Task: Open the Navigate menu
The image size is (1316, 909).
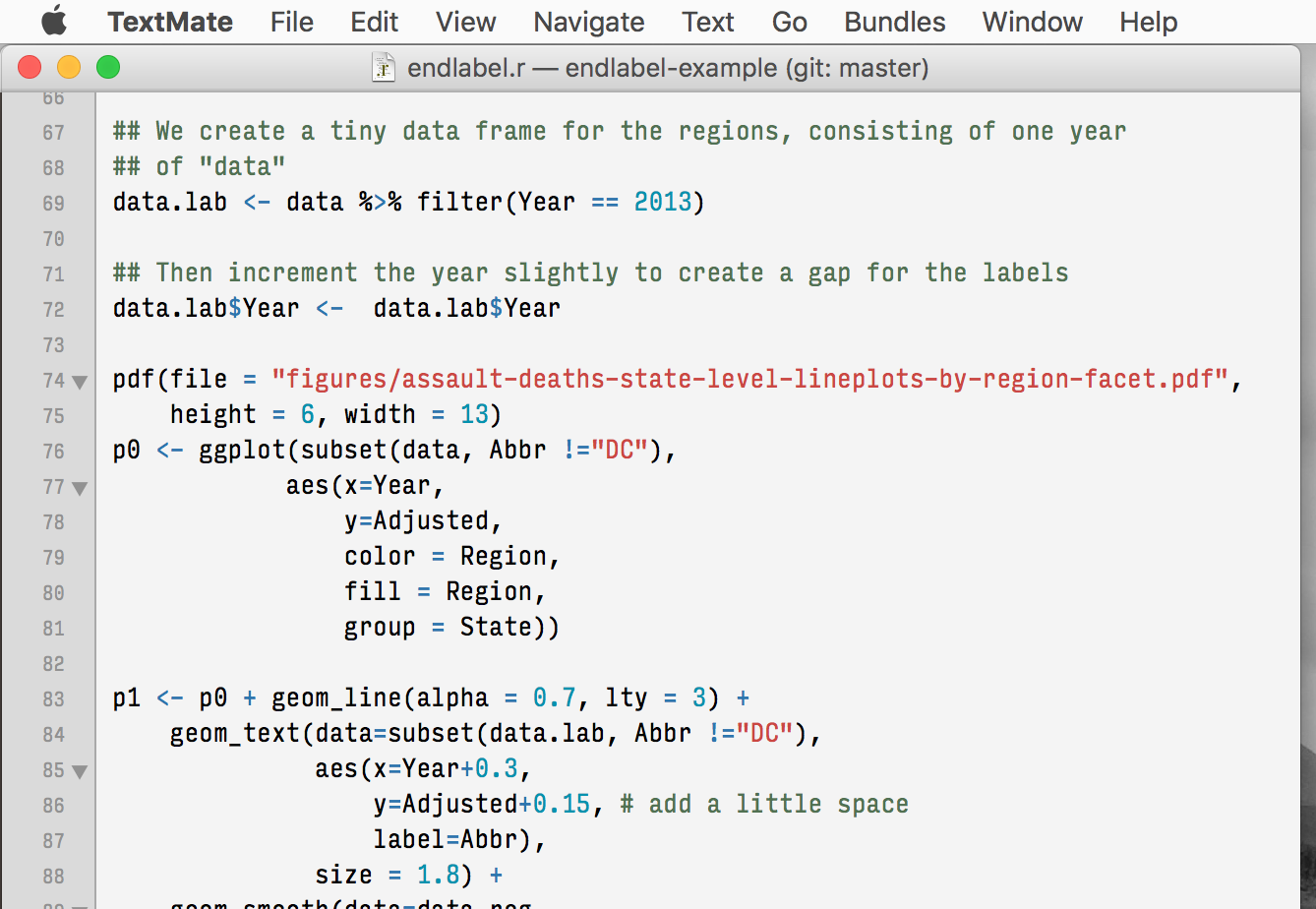Action: click(x=589, y=22)
